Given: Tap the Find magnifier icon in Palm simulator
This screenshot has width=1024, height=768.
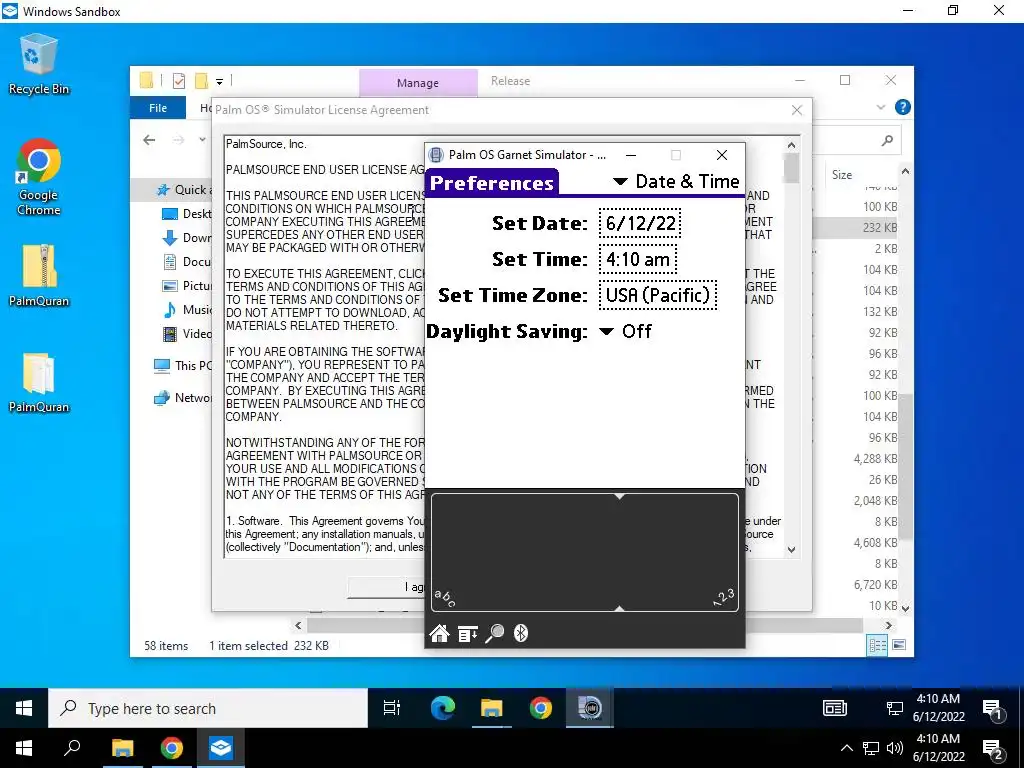Looking at the screenshot, I should 495,633.
